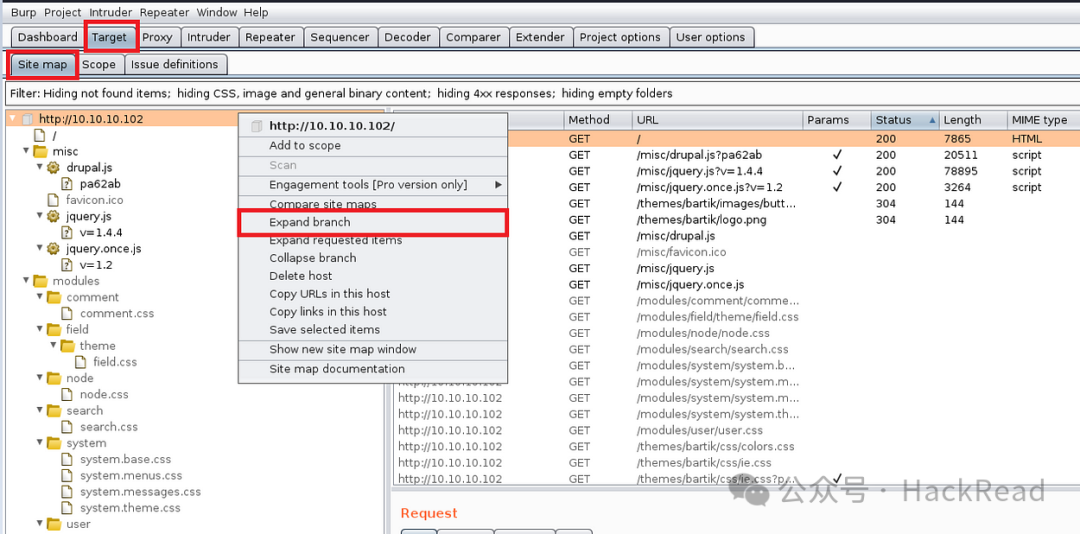Sort the table by Length column

[x=972, y=120]
